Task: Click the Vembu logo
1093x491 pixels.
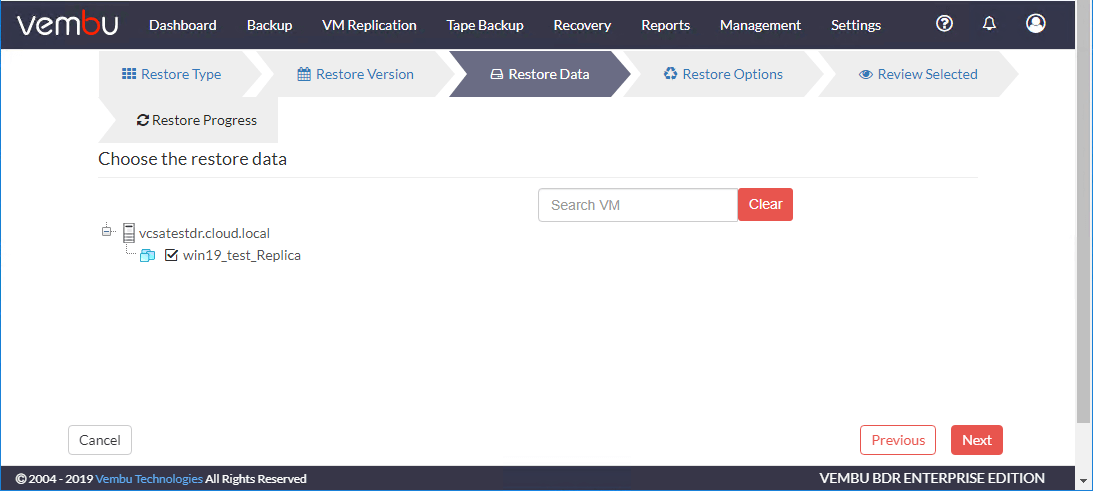Action: point(67,24)
